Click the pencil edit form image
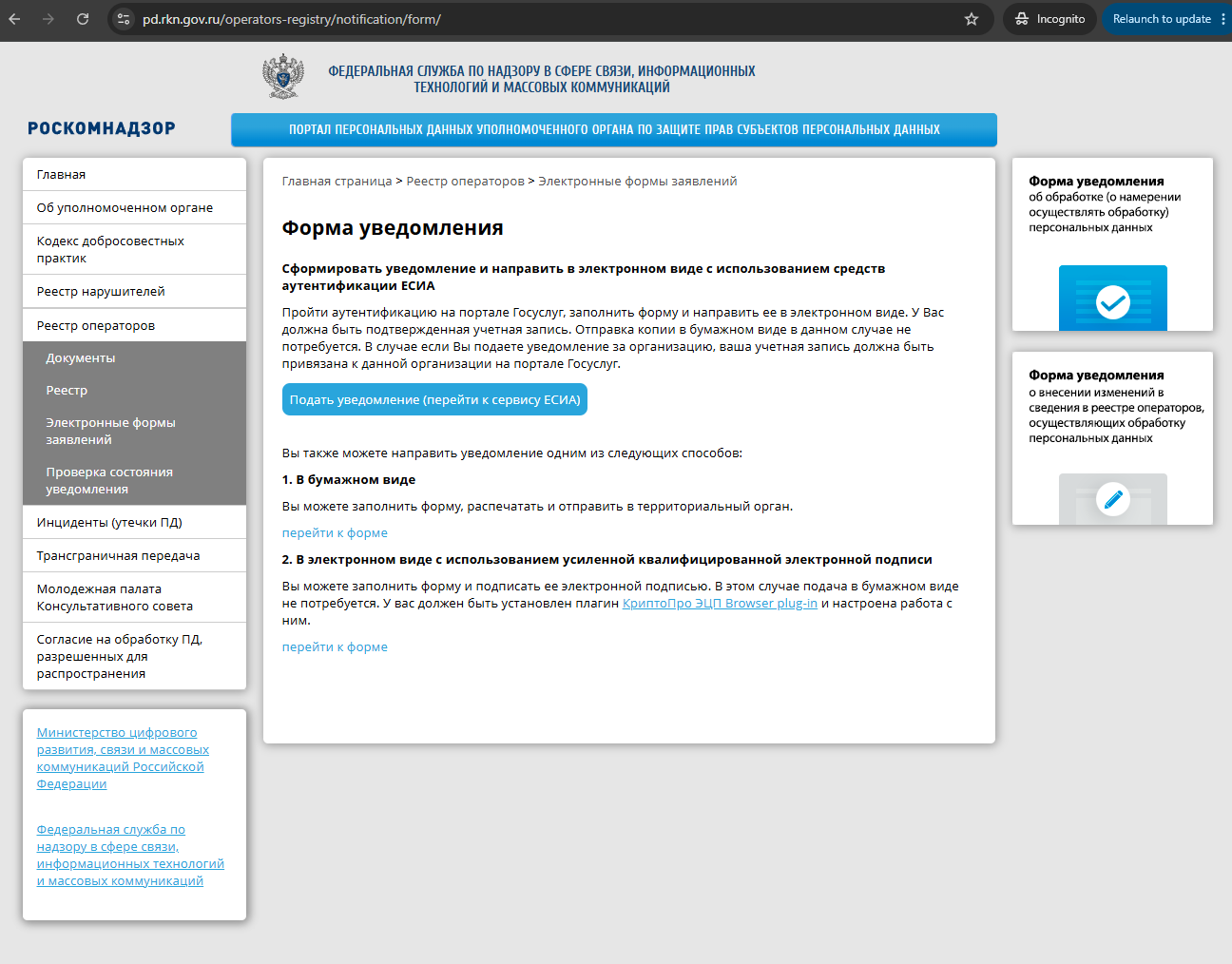 (1112, 498)
